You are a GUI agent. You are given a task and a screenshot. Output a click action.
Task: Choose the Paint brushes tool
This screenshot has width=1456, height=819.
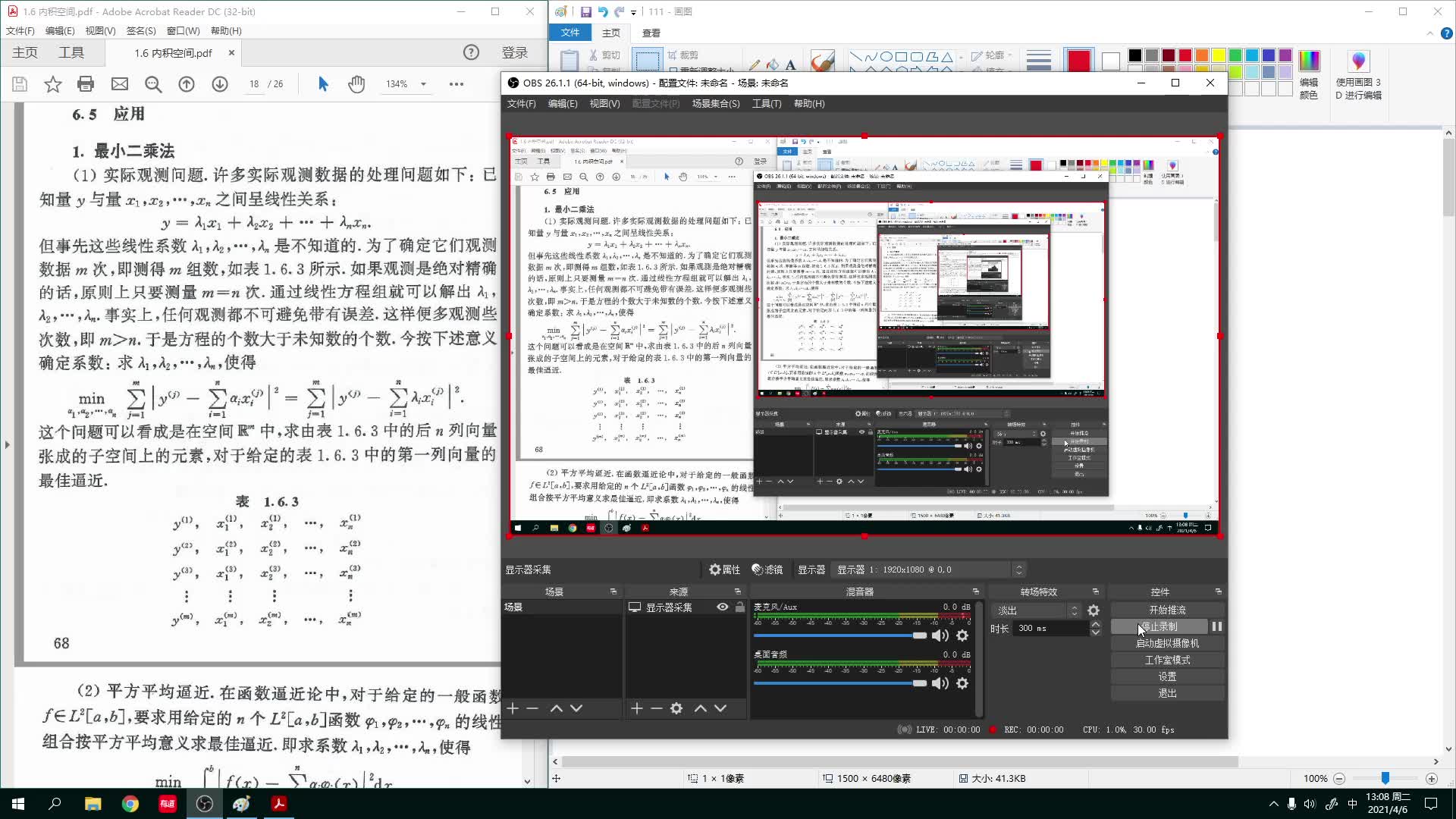(822, 61)
